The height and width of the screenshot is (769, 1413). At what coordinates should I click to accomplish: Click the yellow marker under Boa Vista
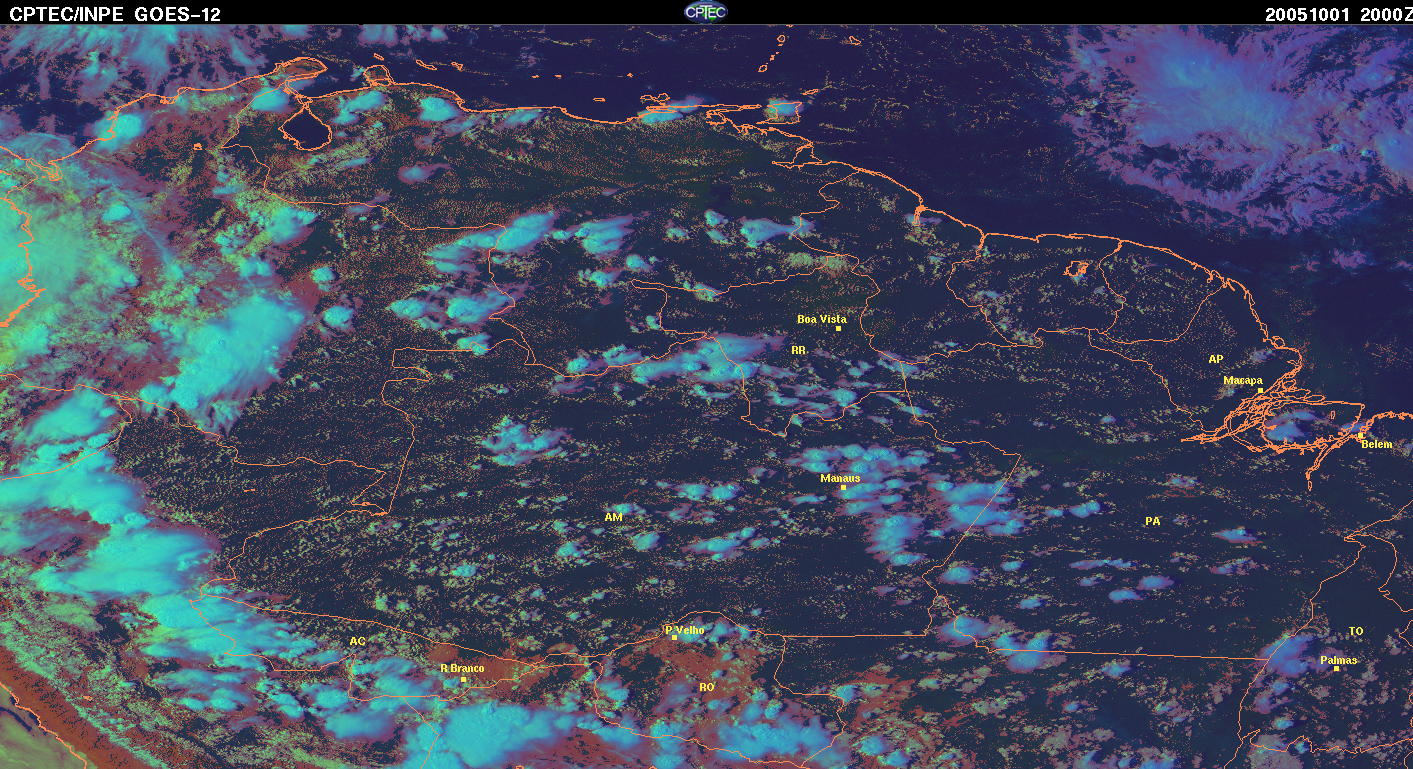pos(838,329)
